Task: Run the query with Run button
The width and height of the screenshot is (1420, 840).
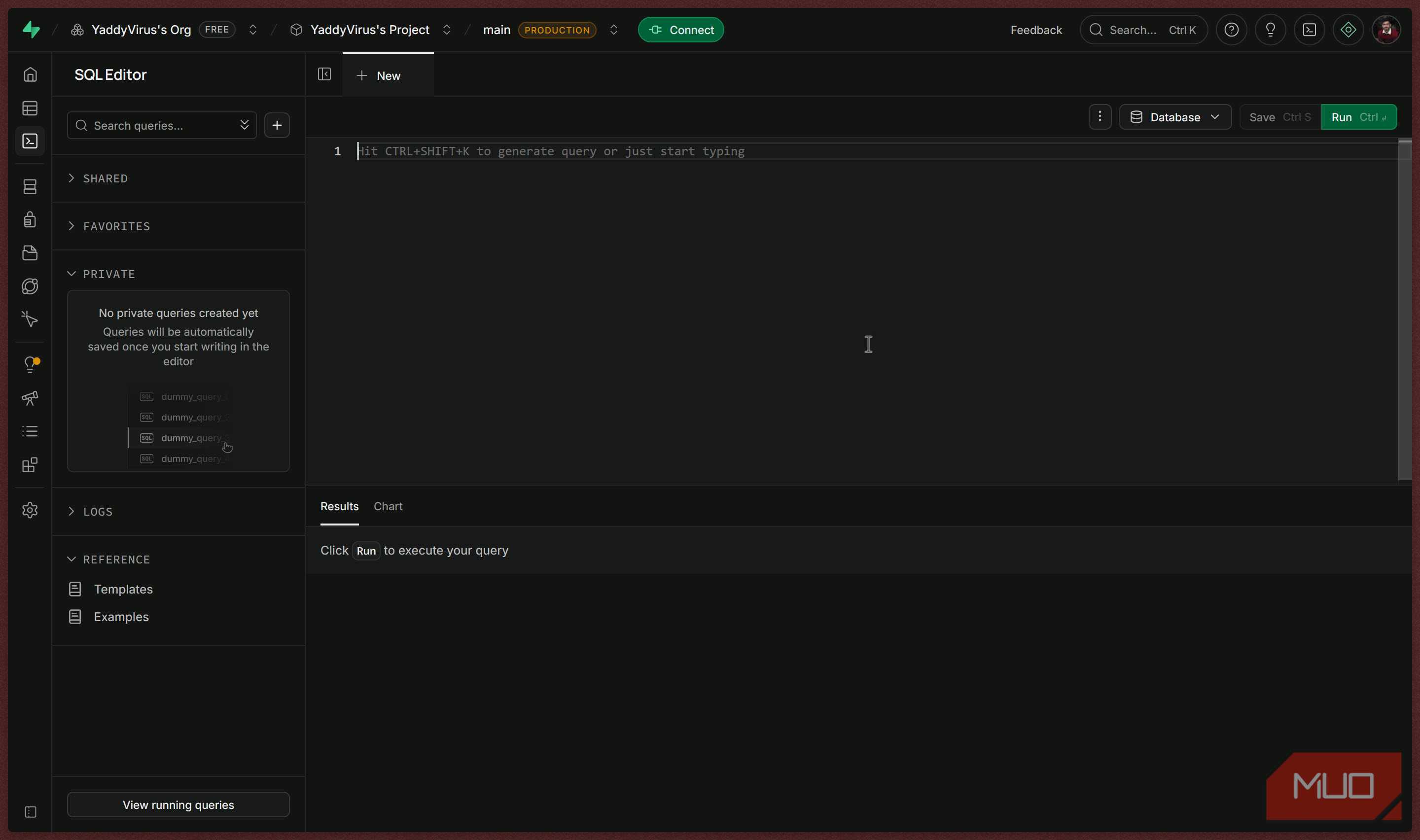Action: tap(1358, 117)
